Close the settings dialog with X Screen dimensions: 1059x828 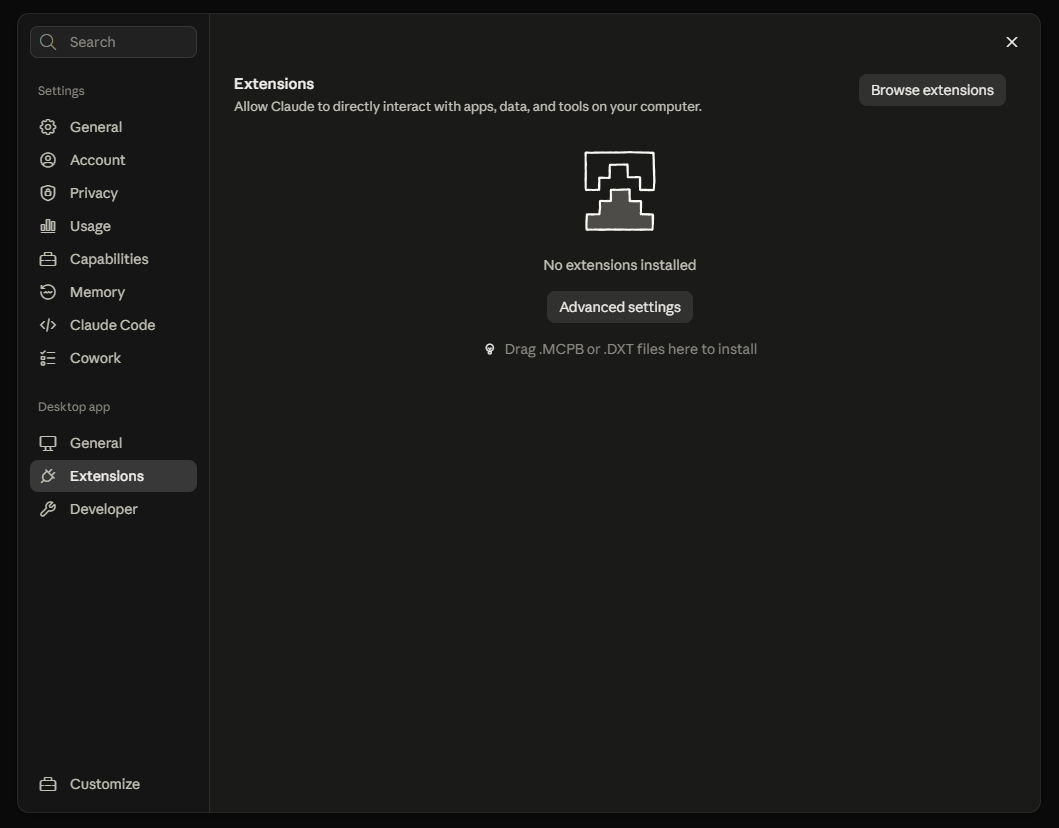[x=1012, y=42]
